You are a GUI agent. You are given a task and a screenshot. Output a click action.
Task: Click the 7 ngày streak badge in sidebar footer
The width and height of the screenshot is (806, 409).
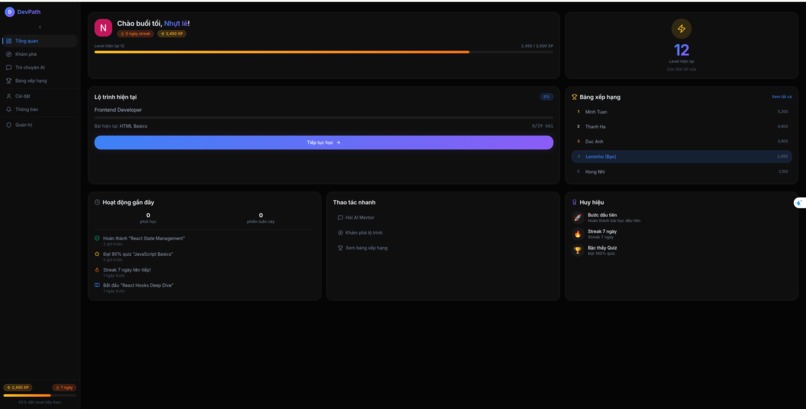(64, 388)
